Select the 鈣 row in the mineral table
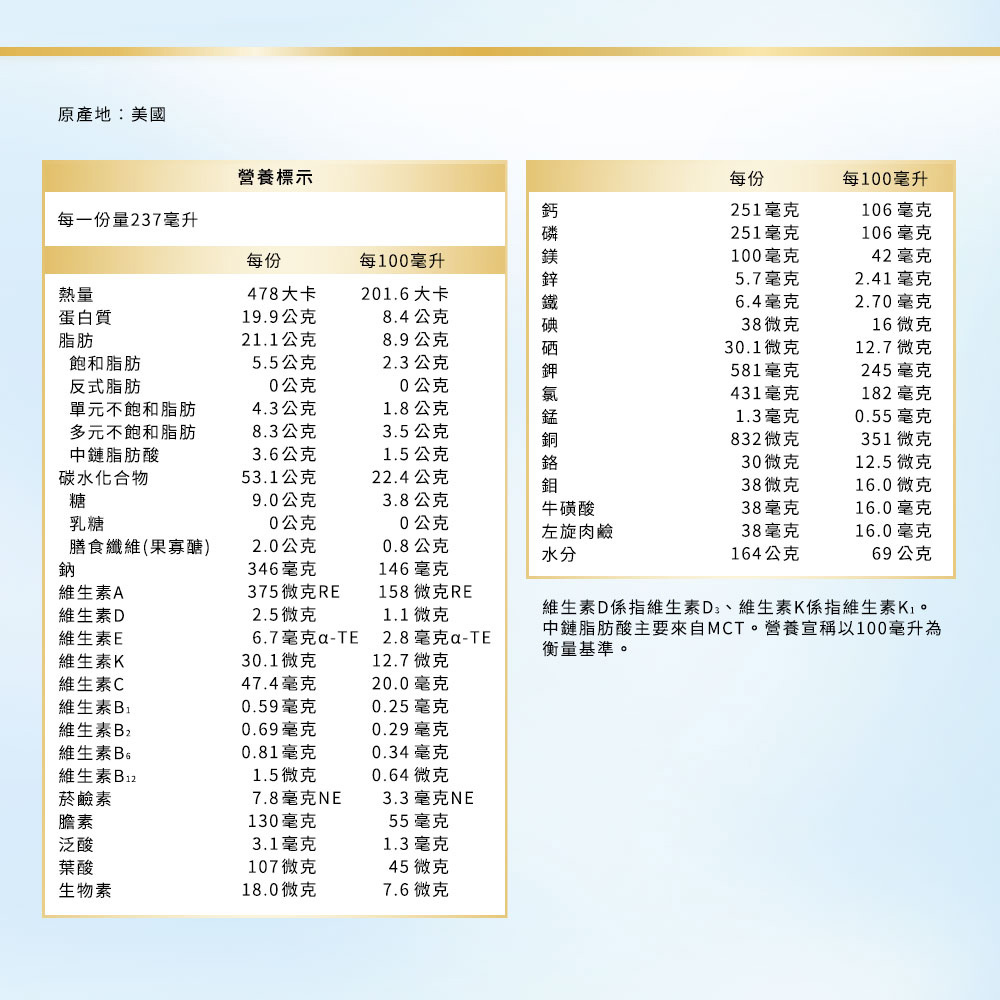The height and width of the screenshot is (1000, 1000). [549, 210]
